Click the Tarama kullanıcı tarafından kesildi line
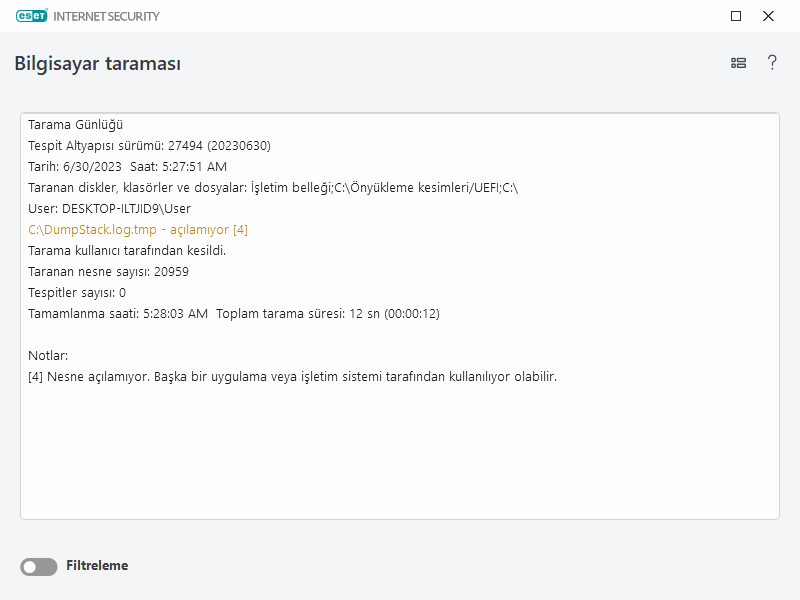800x600 pixels. pos(127,250)
